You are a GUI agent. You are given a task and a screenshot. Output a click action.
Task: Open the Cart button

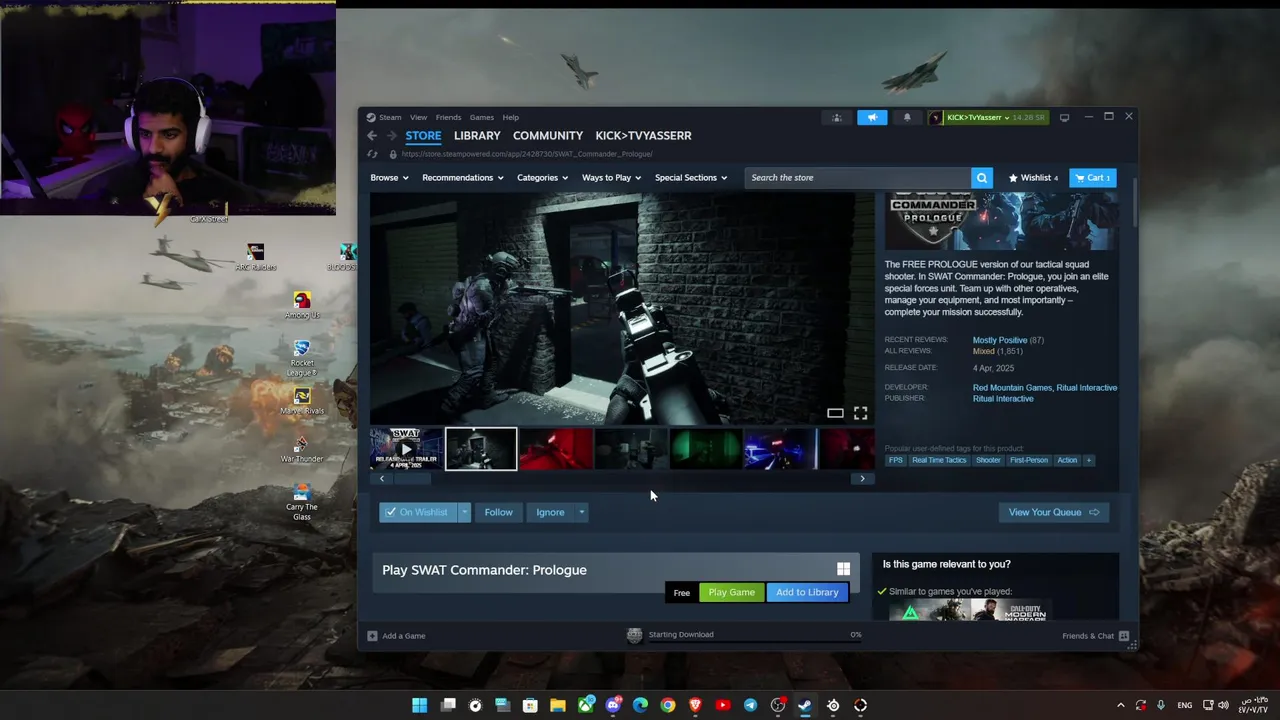[x=1092, y=178]
